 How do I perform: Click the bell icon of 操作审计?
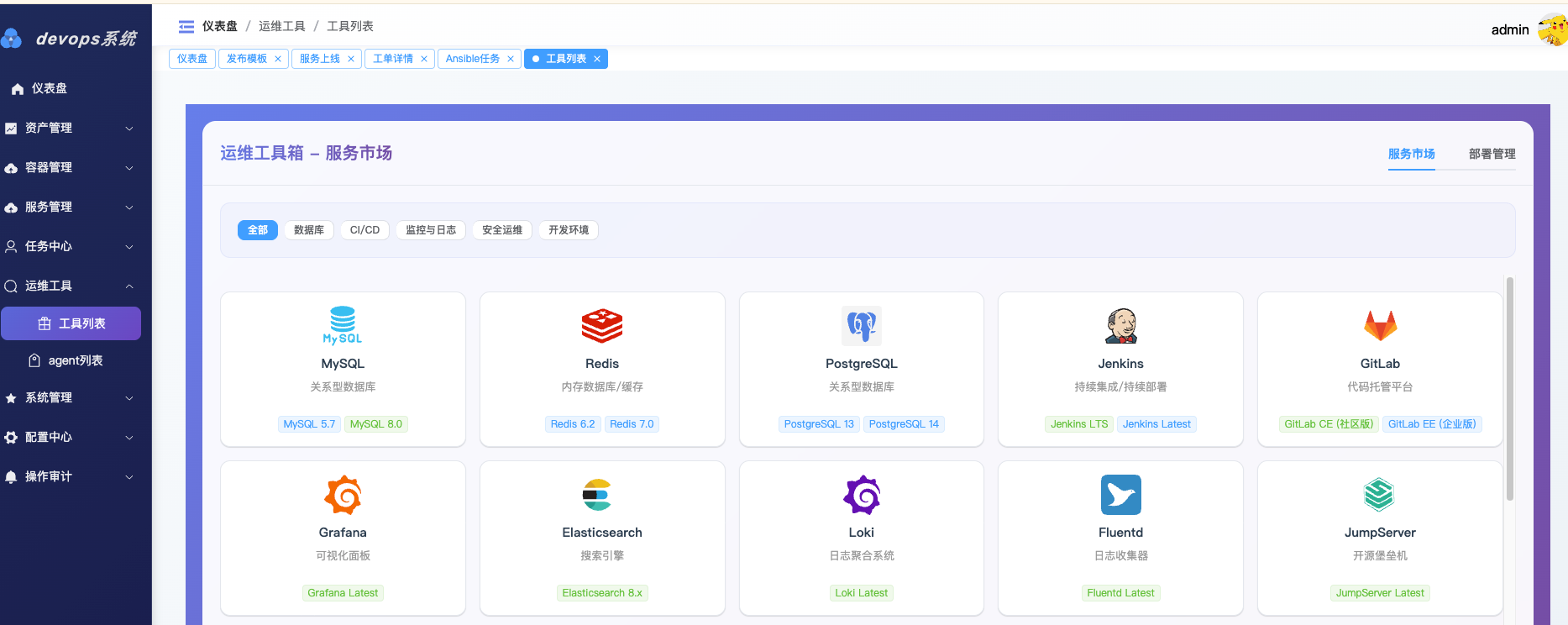pos(11,477)
